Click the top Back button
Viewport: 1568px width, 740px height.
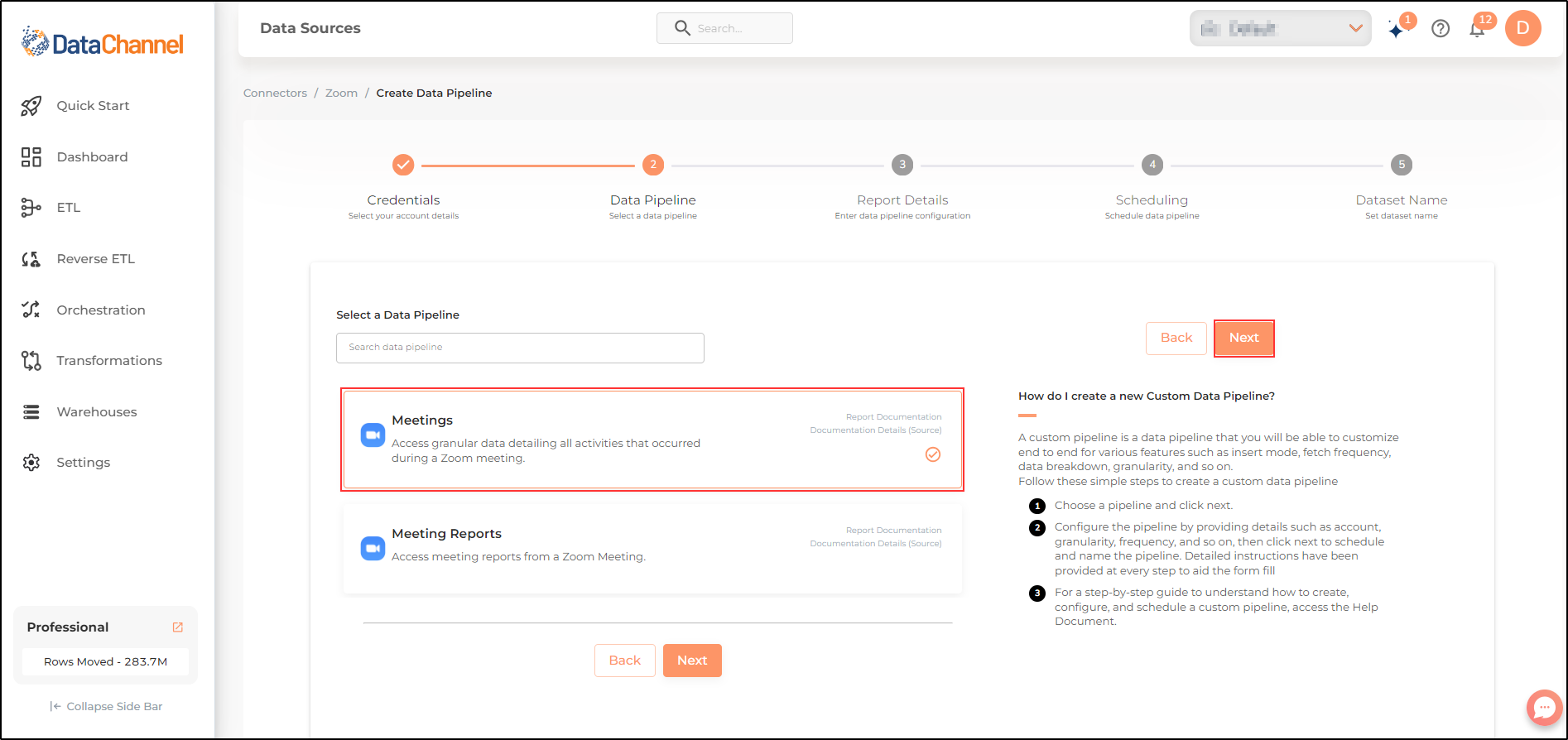(x=1176, y=338)
